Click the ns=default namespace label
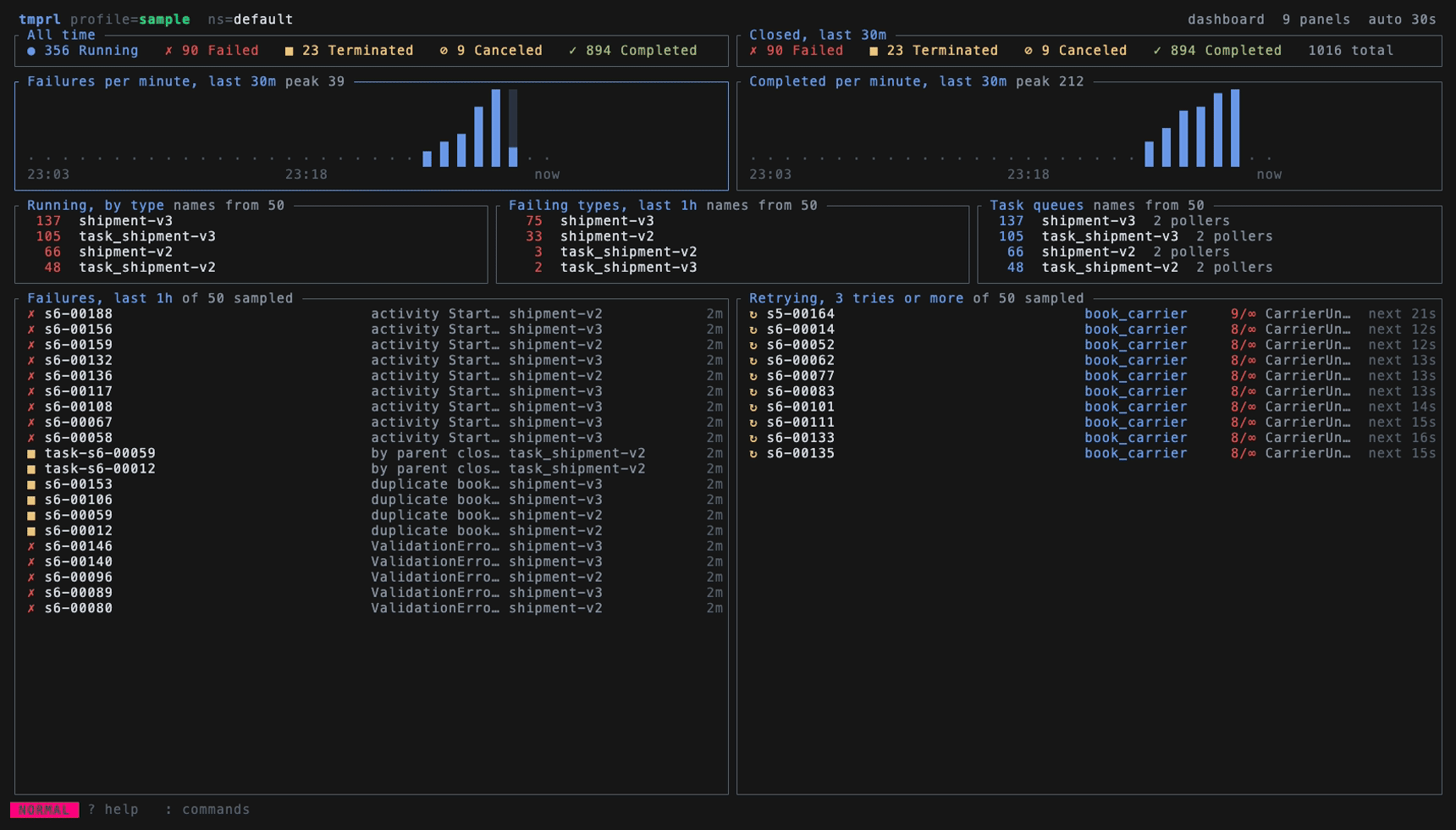The height and width of the screenshot is (830, 1456). (x=251, y=19)
